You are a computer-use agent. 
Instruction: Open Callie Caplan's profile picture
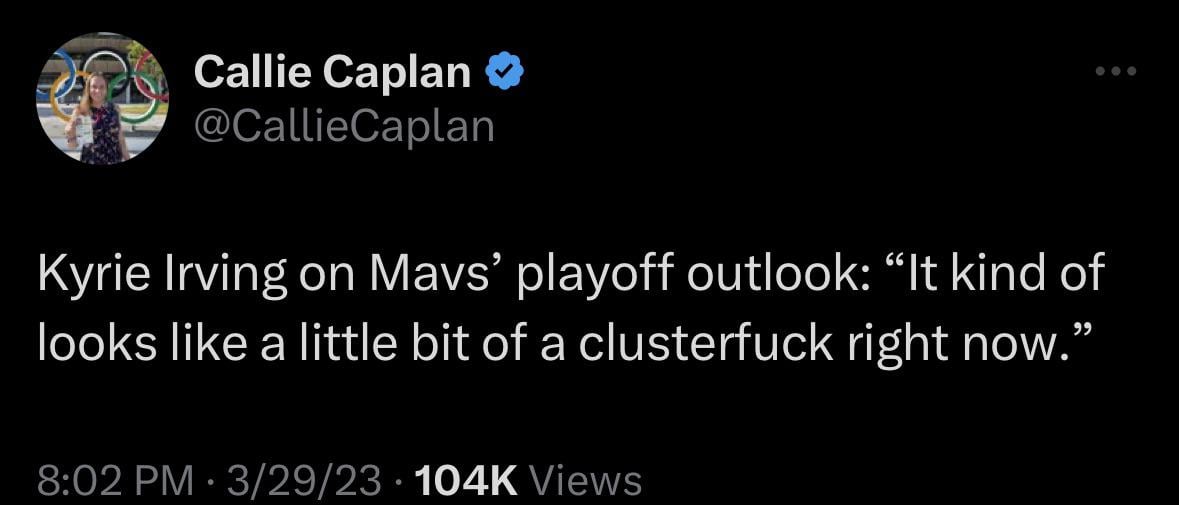[102, 99]
